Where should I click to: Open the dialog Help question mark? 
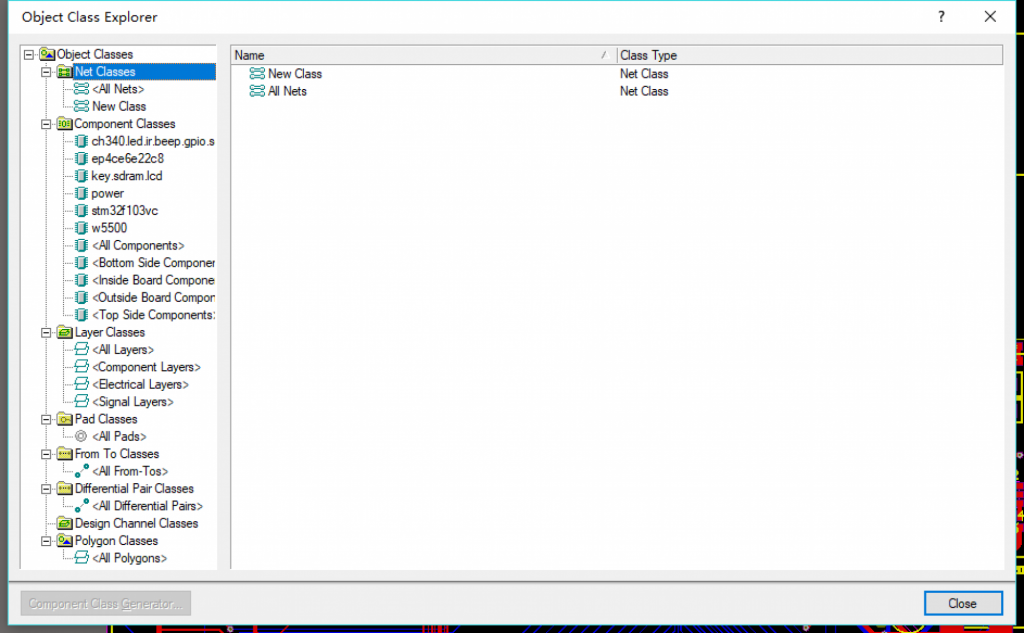(x=941, y=17)
